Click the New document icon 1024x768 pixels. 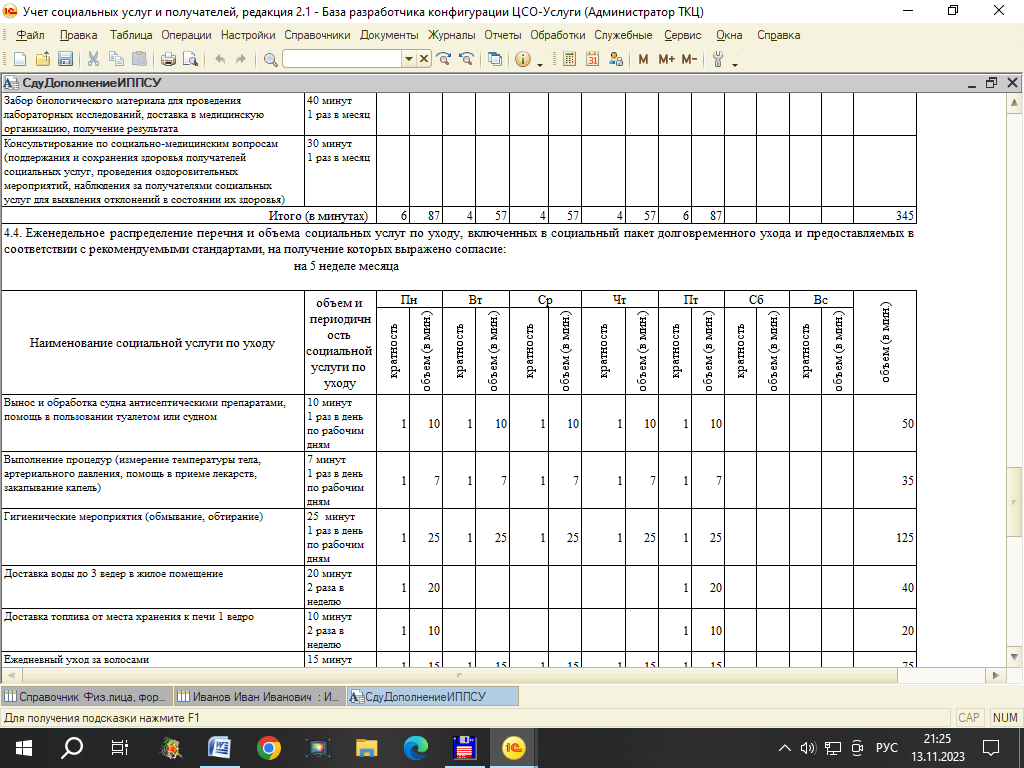[x=19, y=59]
